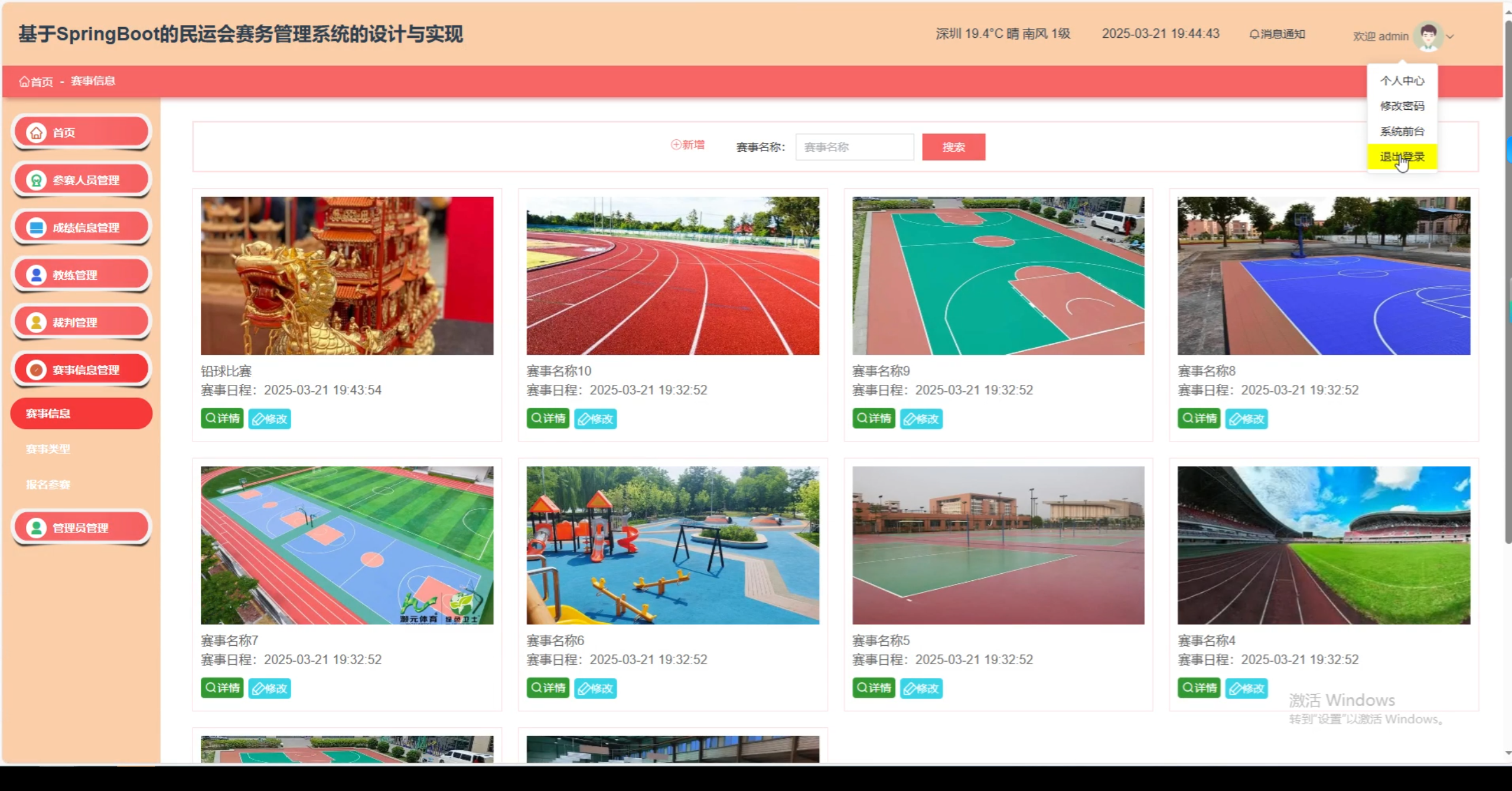Expand the admin user dropdown chevron
This screenshot has height=791, width=1512.
coord(1450,37)
